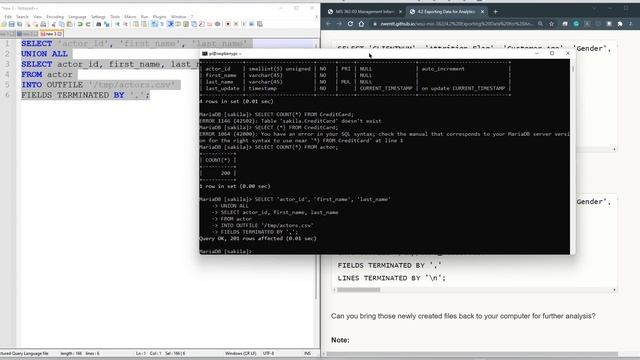The height and width of the screenshot is (360, 640).
Task: Click line number 4 in Notepad++ margin
Action: [x=7, y=75]
